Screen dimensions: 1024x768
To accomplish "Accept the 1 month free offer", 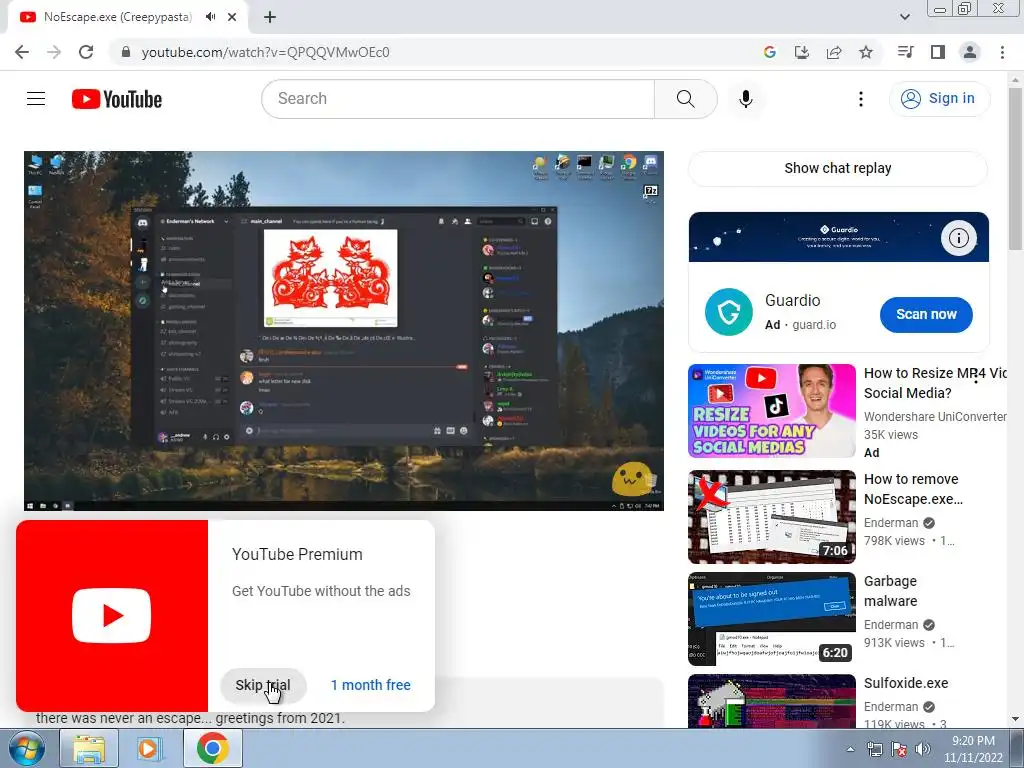I will tap(371, 685).
